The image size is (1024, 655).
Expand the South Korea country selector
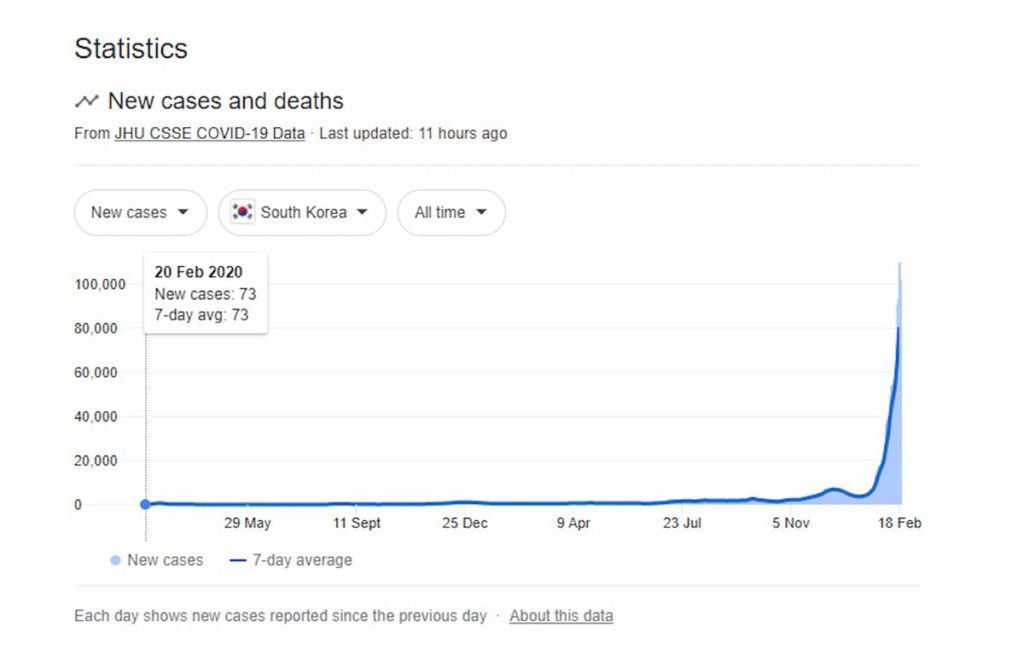point(302,212)
